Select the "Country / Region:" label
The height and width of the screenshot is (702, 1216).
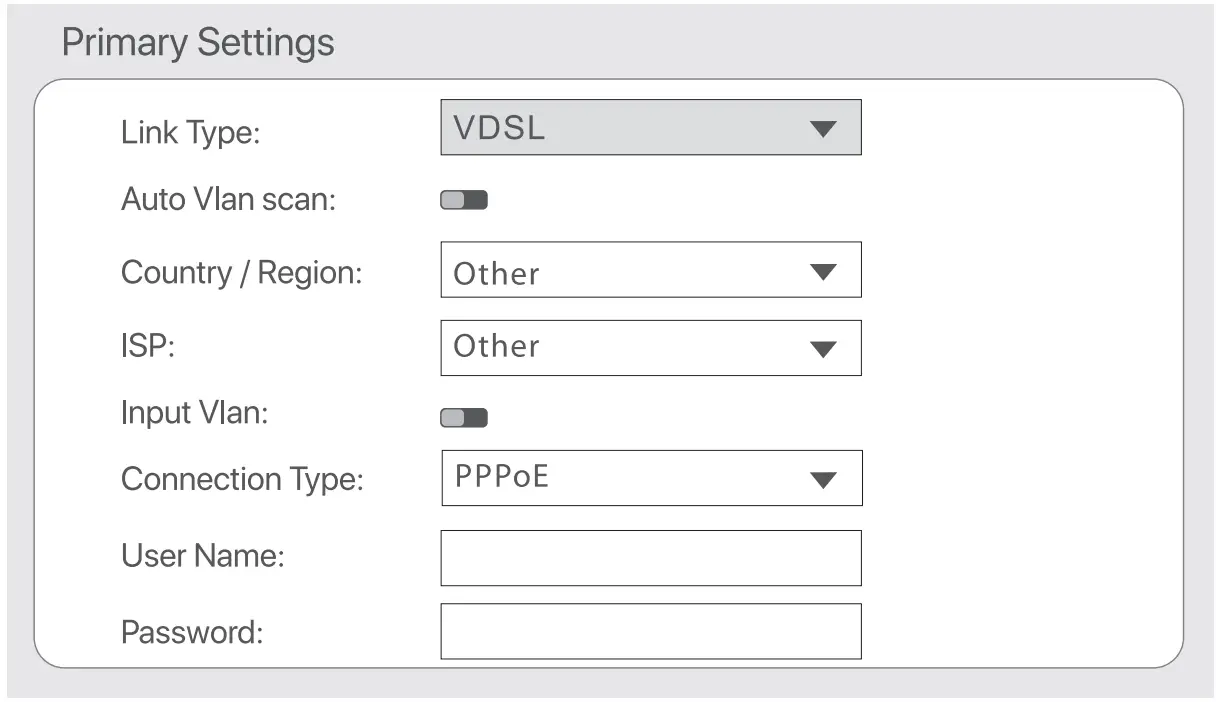point(241,273)
